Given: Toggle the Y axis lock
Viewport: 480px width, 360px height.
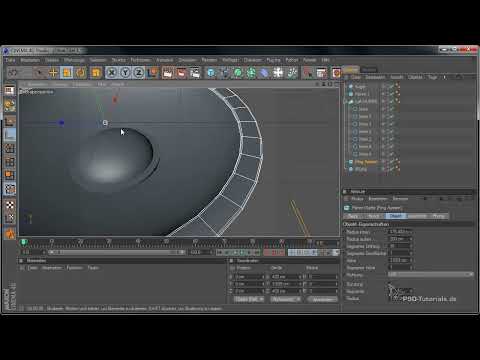Looking at the screenshot, I should tap(125, 72).
